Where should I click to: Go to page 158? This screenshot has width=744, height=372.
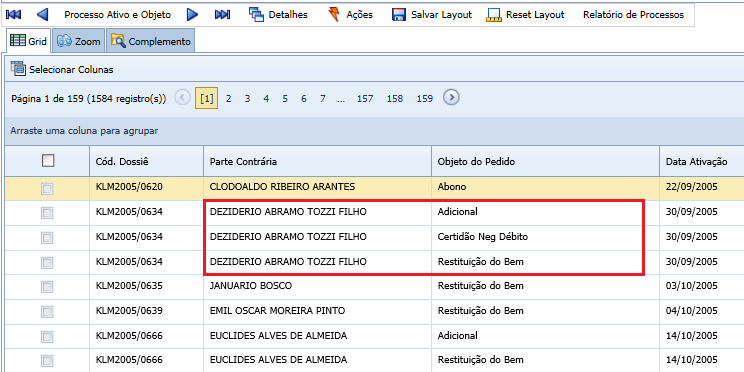tap(395, 99)
